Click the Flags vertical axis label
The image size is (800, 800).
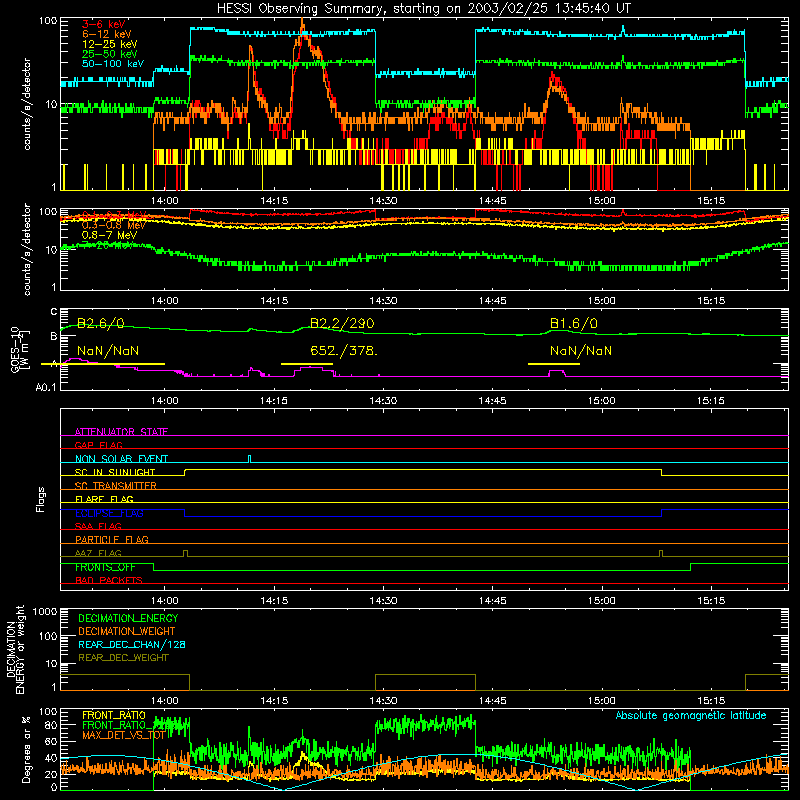41,499
